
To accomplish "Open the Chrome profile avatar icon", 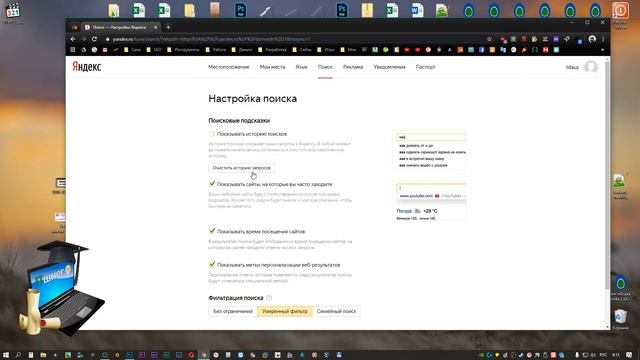I will point(592,39).
